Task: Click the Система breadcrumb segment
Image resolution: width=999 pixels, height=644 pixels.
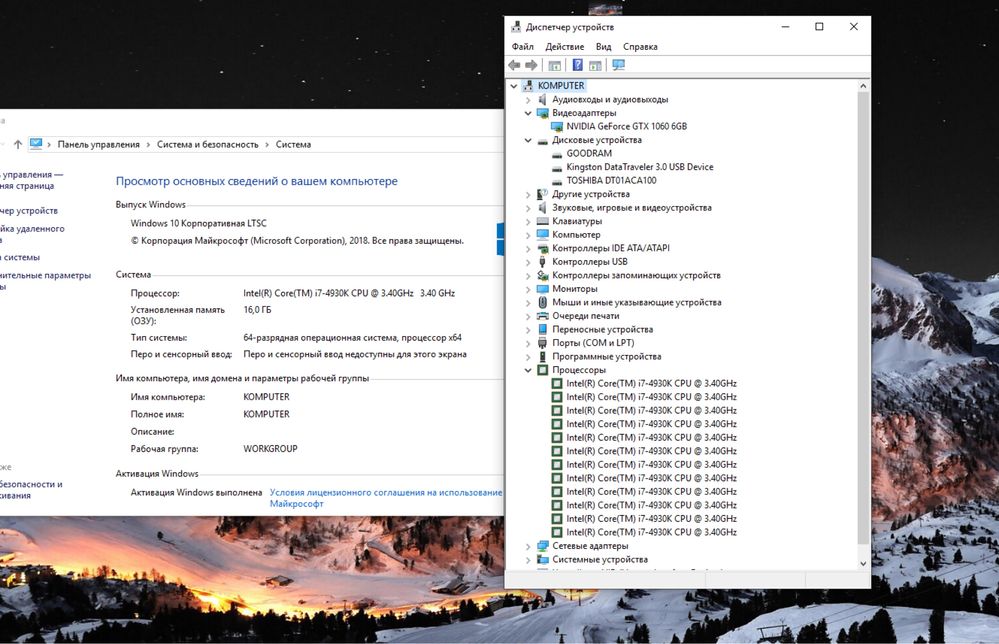Action: coord(294,145)
